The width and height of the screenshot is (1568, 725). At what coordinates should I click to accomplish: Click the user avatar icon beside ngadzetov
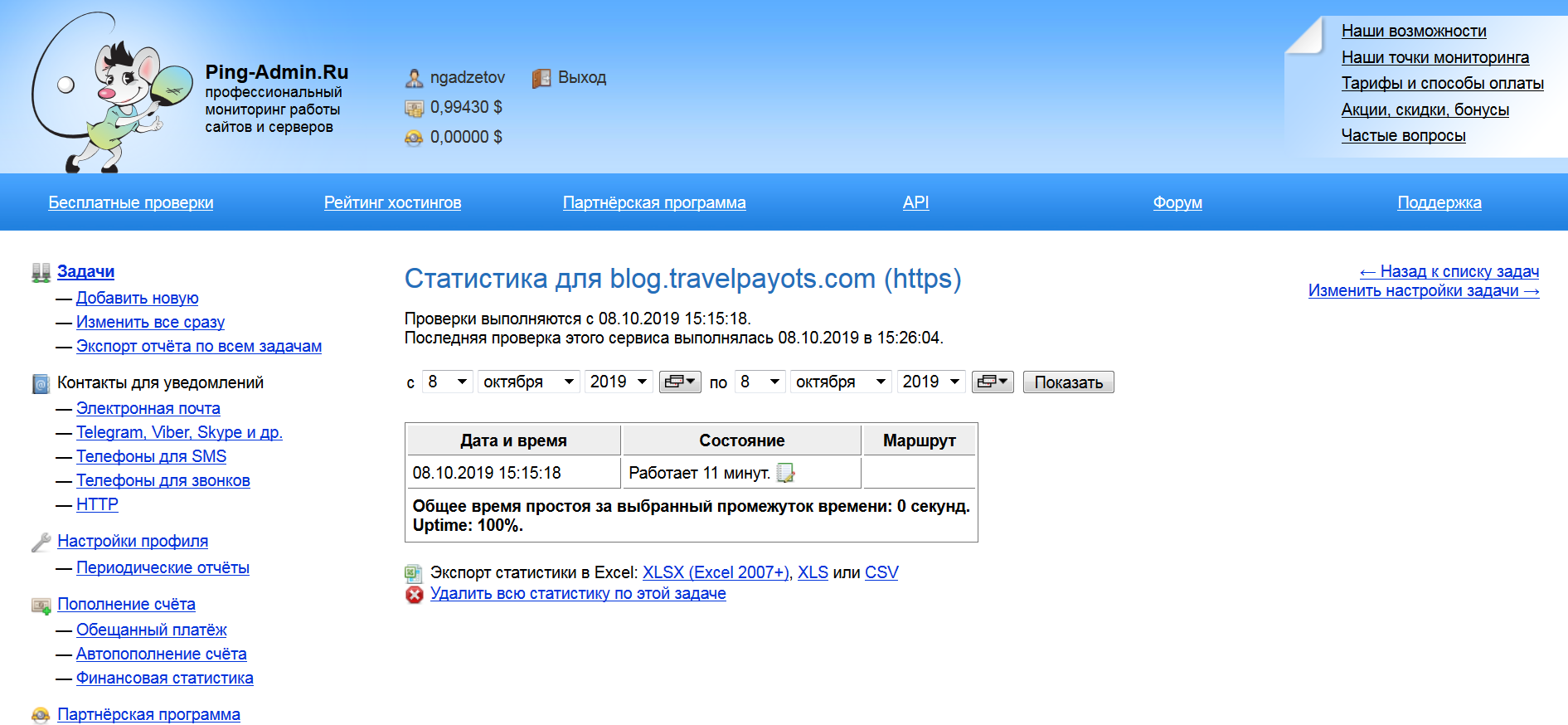coord(414,78)
